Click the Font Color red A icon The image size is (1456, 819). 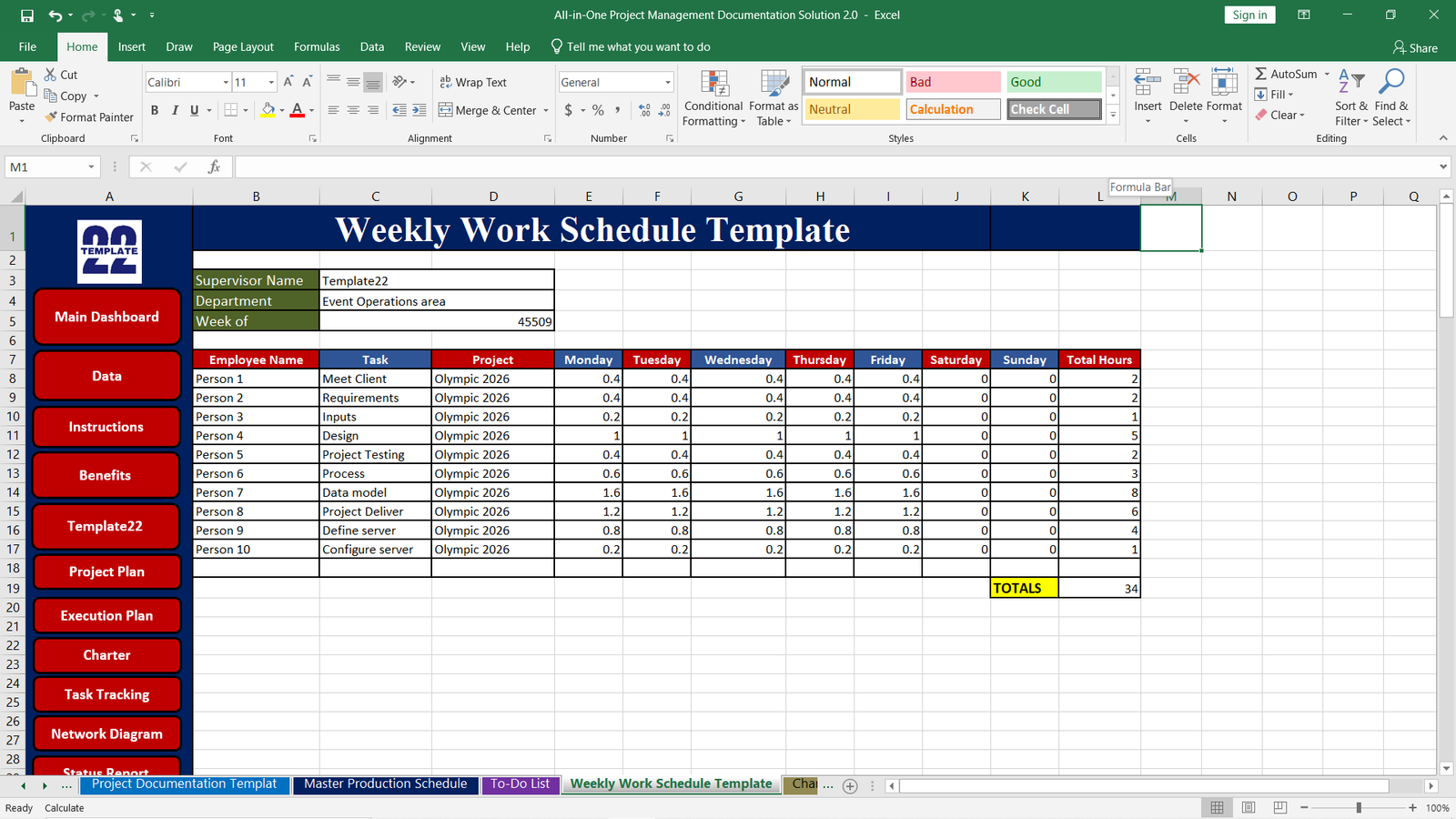297,110
